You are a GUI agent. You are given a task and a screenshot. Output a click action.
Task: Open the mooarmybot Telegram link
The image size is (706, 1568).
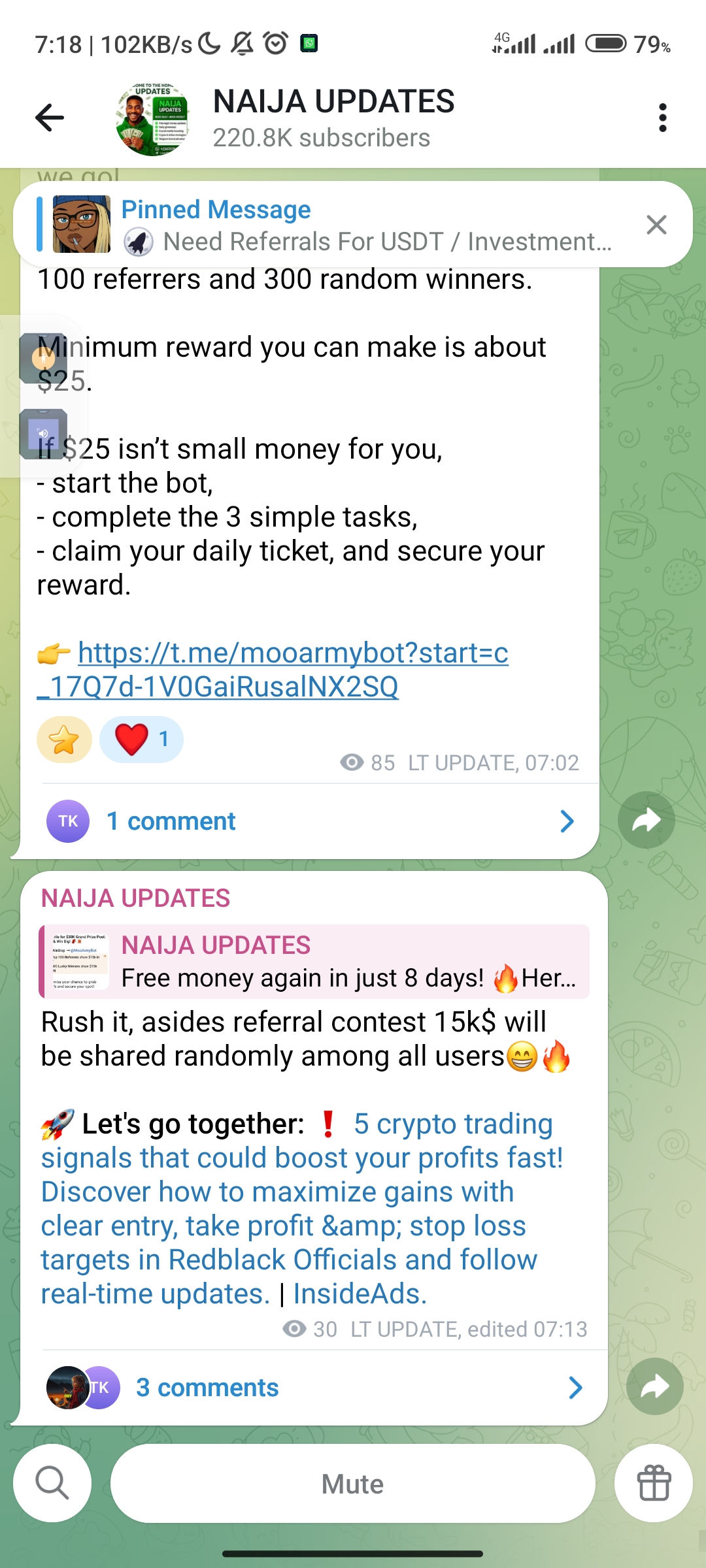[273, 669]
